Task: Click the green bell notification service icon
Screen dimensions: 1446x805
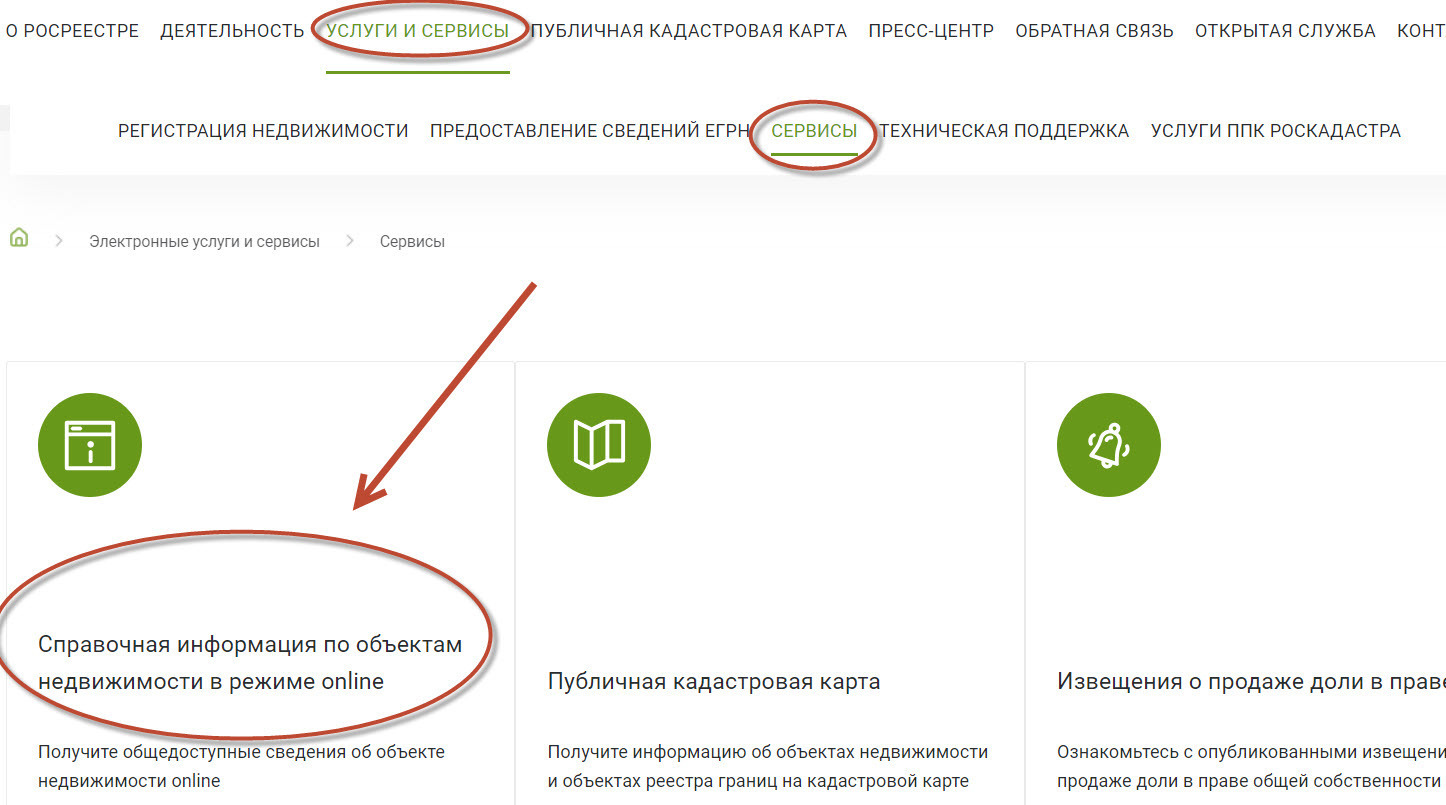Action: tap(1108, 444)
